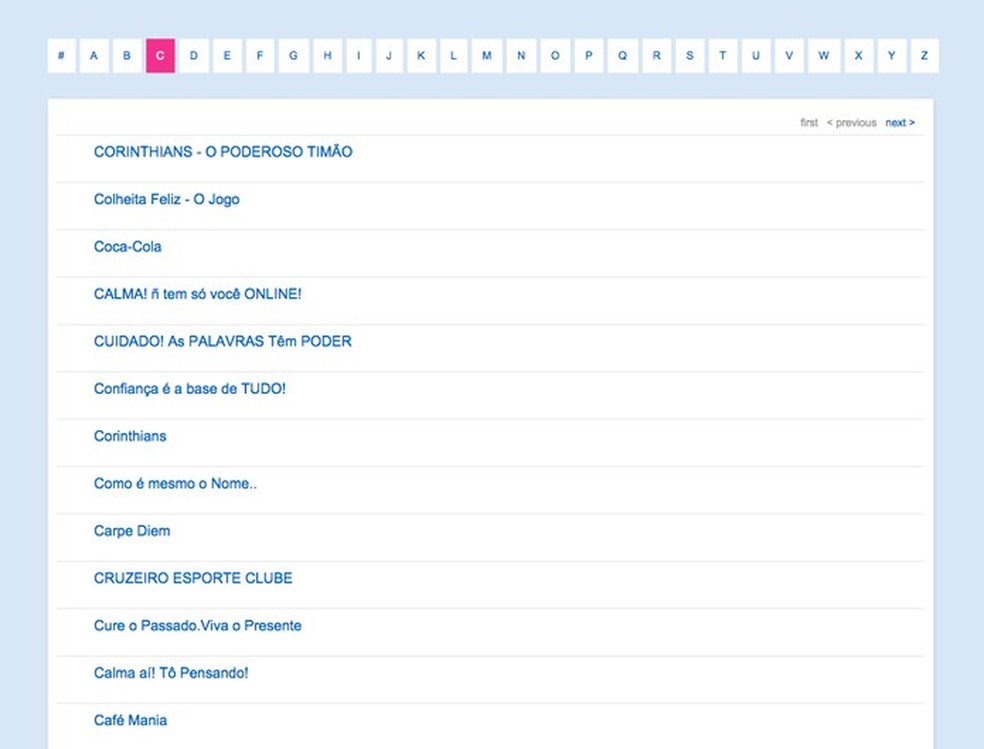Open the Carpe Diem community
This screenshot has width=984, height=749.
[132, 531]
